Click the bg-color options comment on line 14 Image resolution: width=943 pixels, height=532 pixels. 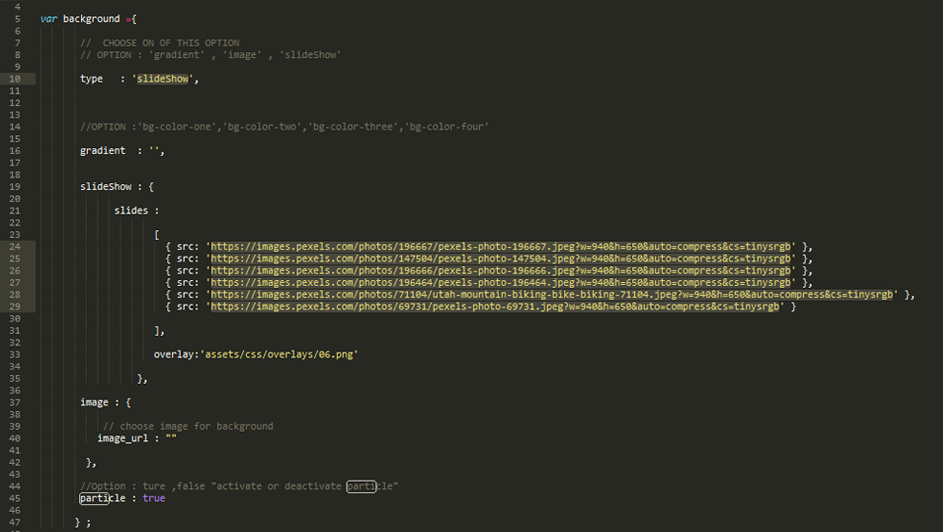click(x=284, y=127)
